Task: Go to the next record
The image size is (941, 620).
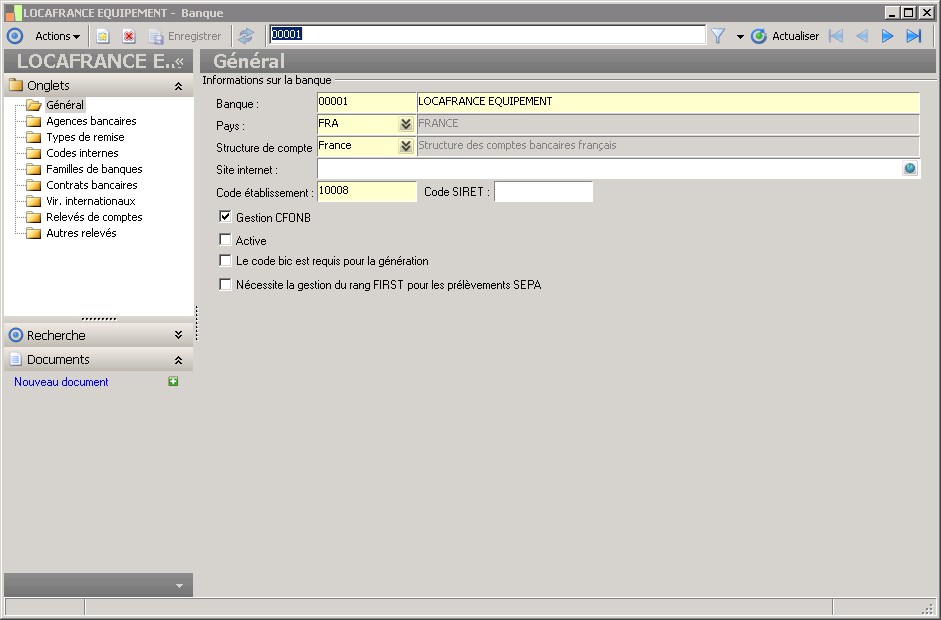Action: [x=888, y=36]
